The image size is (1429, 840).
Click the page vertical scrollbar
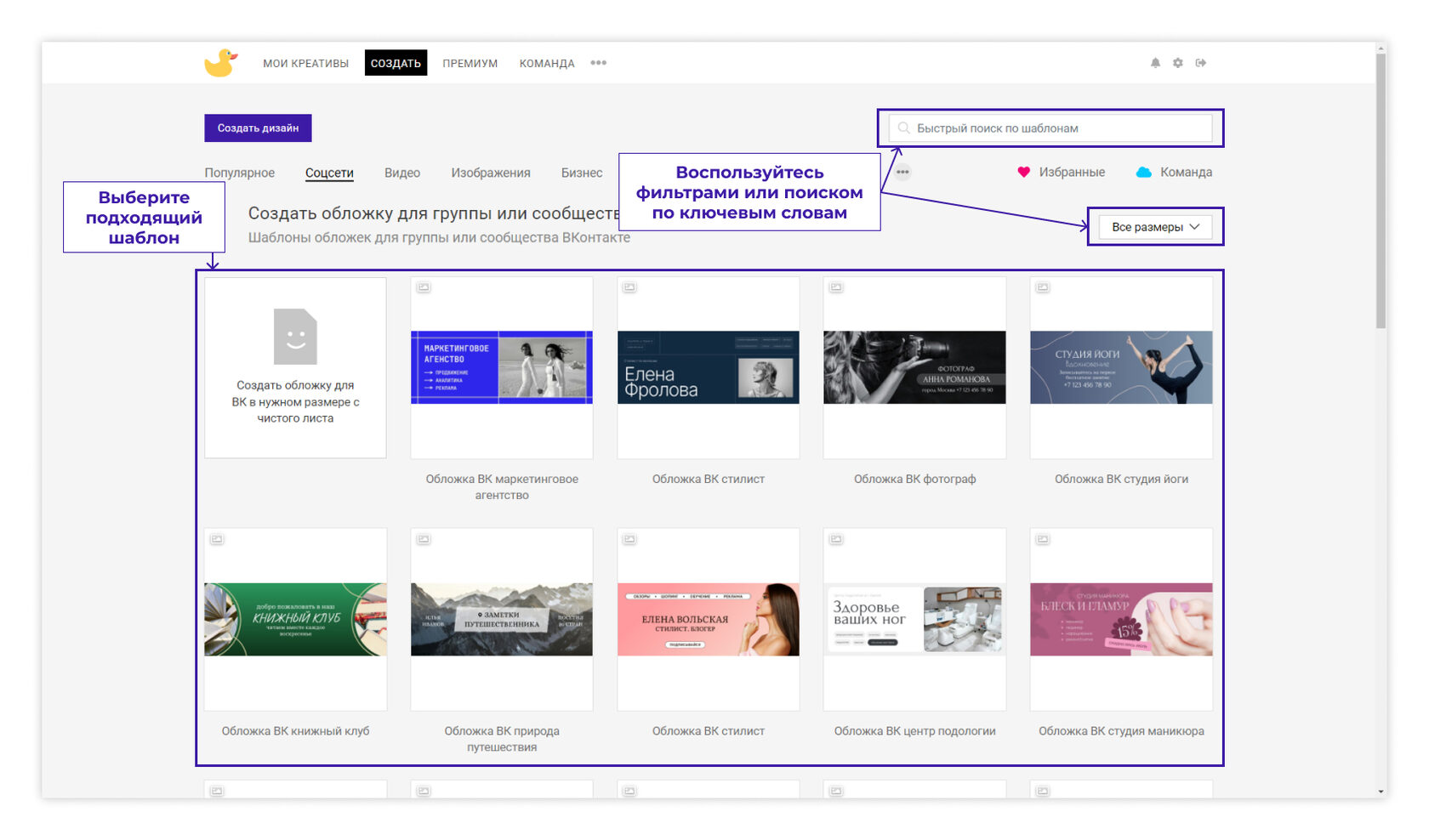click(1381, 187)
